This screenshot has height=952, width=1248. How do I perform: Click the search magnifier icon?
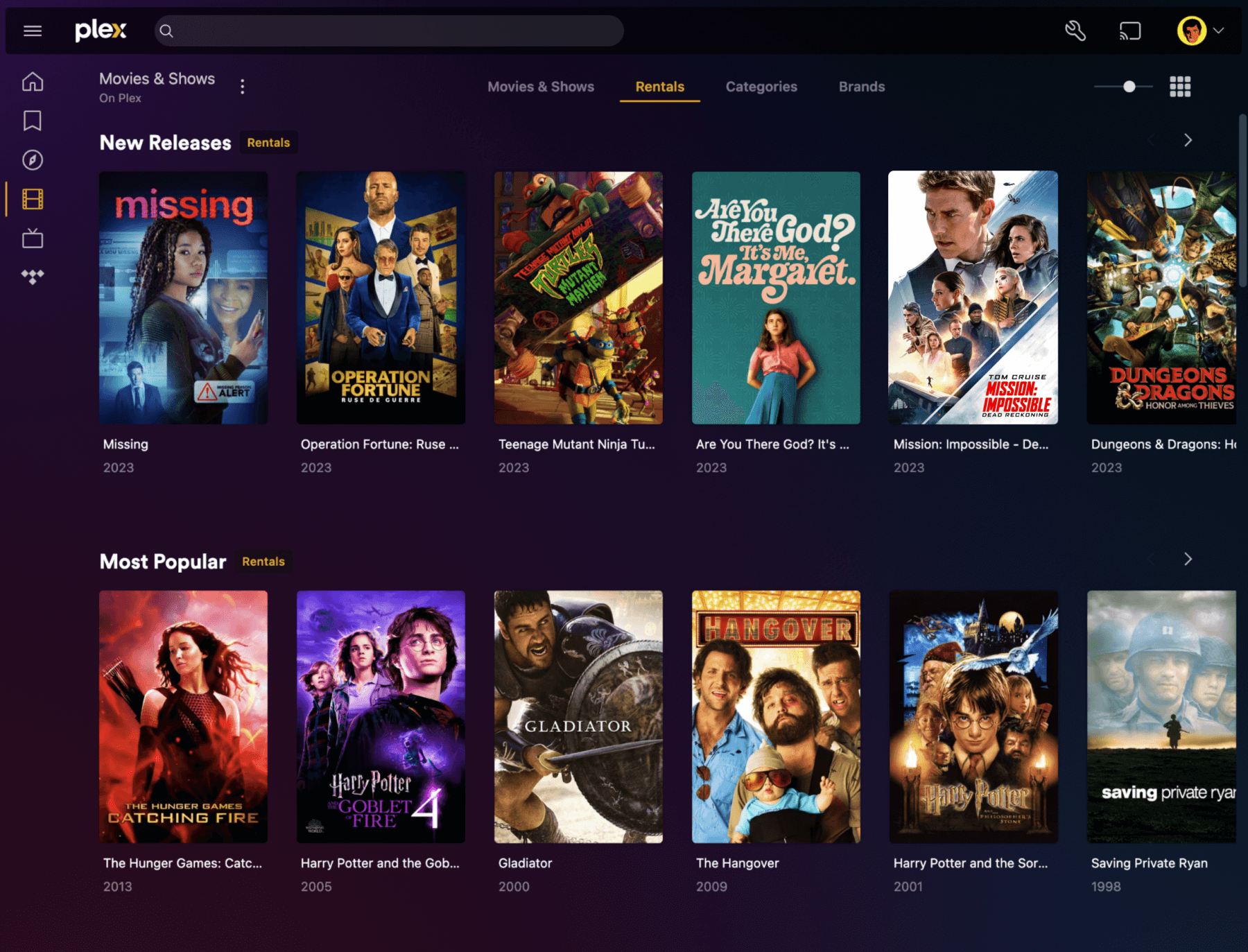pyautogui.click(x=166, y=31)
